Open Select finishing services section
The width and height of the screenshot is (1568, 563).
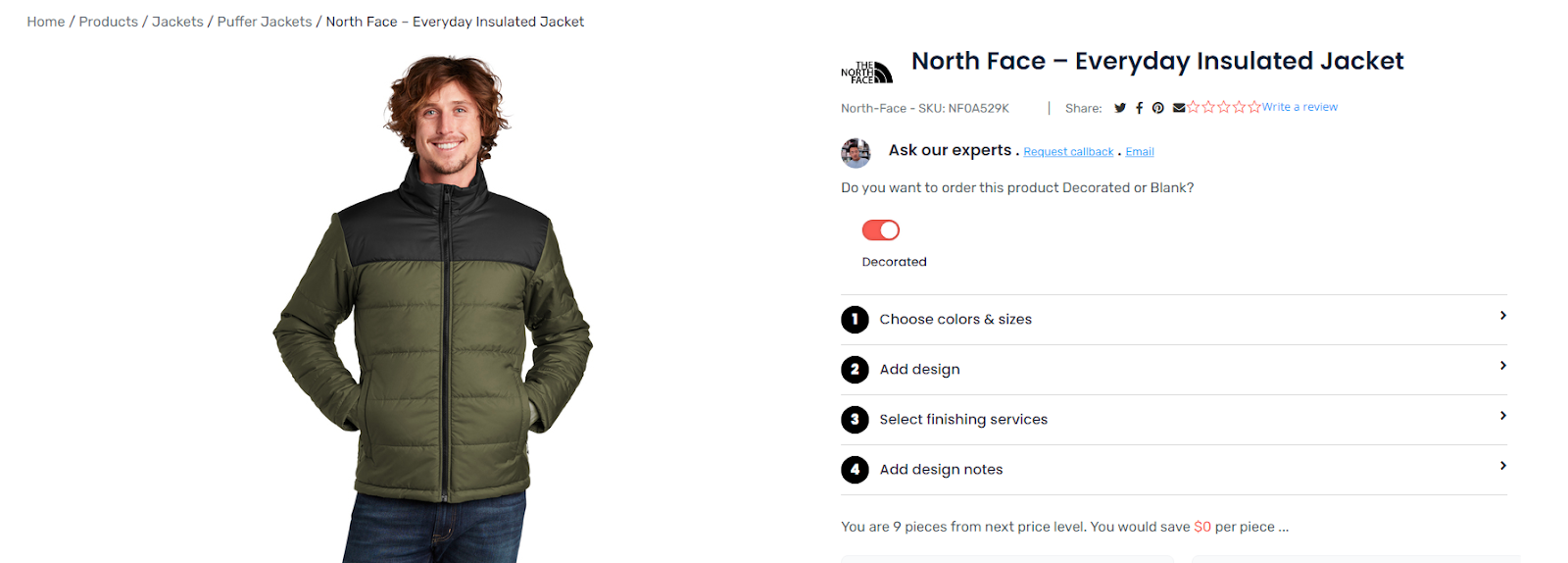[x=1173, y=420]
